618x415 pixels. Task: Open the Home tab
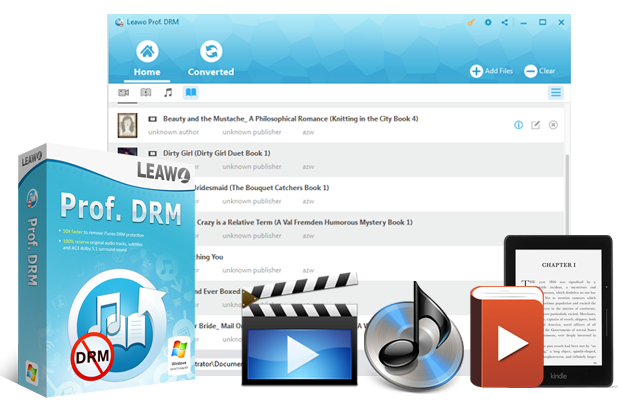coord(147,58)
